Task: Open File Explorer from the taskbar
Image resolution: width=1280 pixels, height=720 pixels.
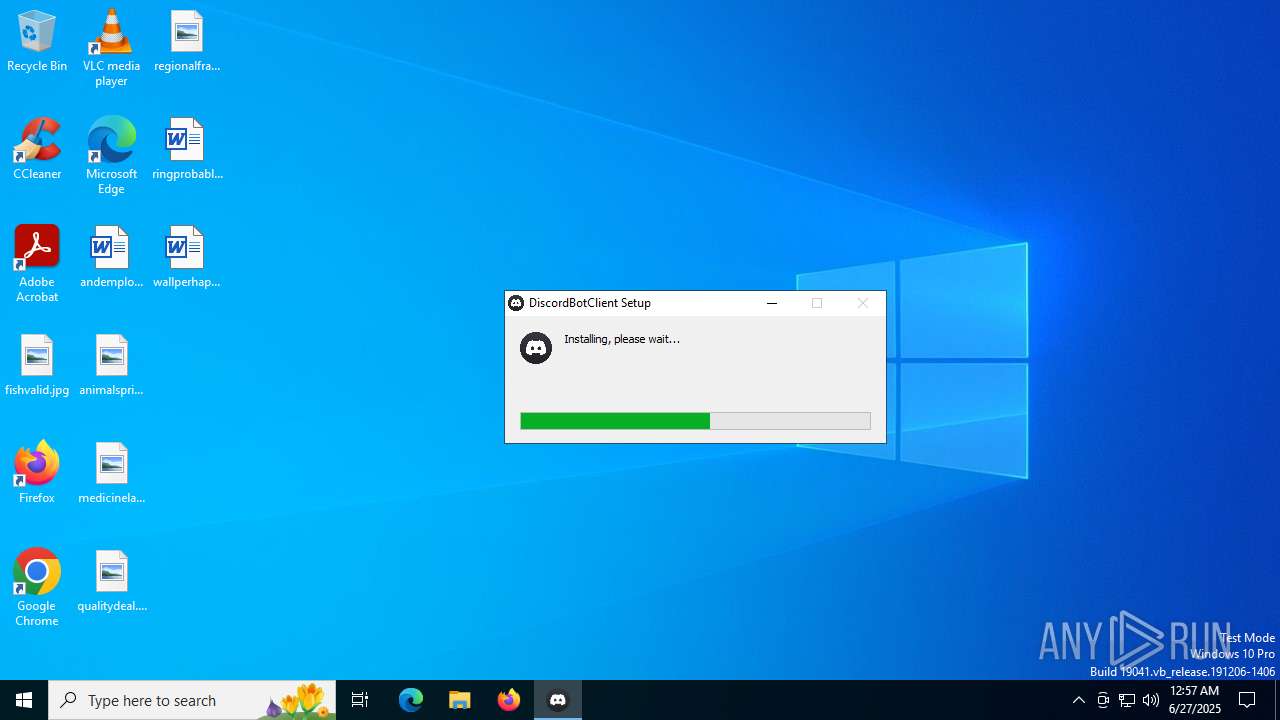Action: coord(460,700)
